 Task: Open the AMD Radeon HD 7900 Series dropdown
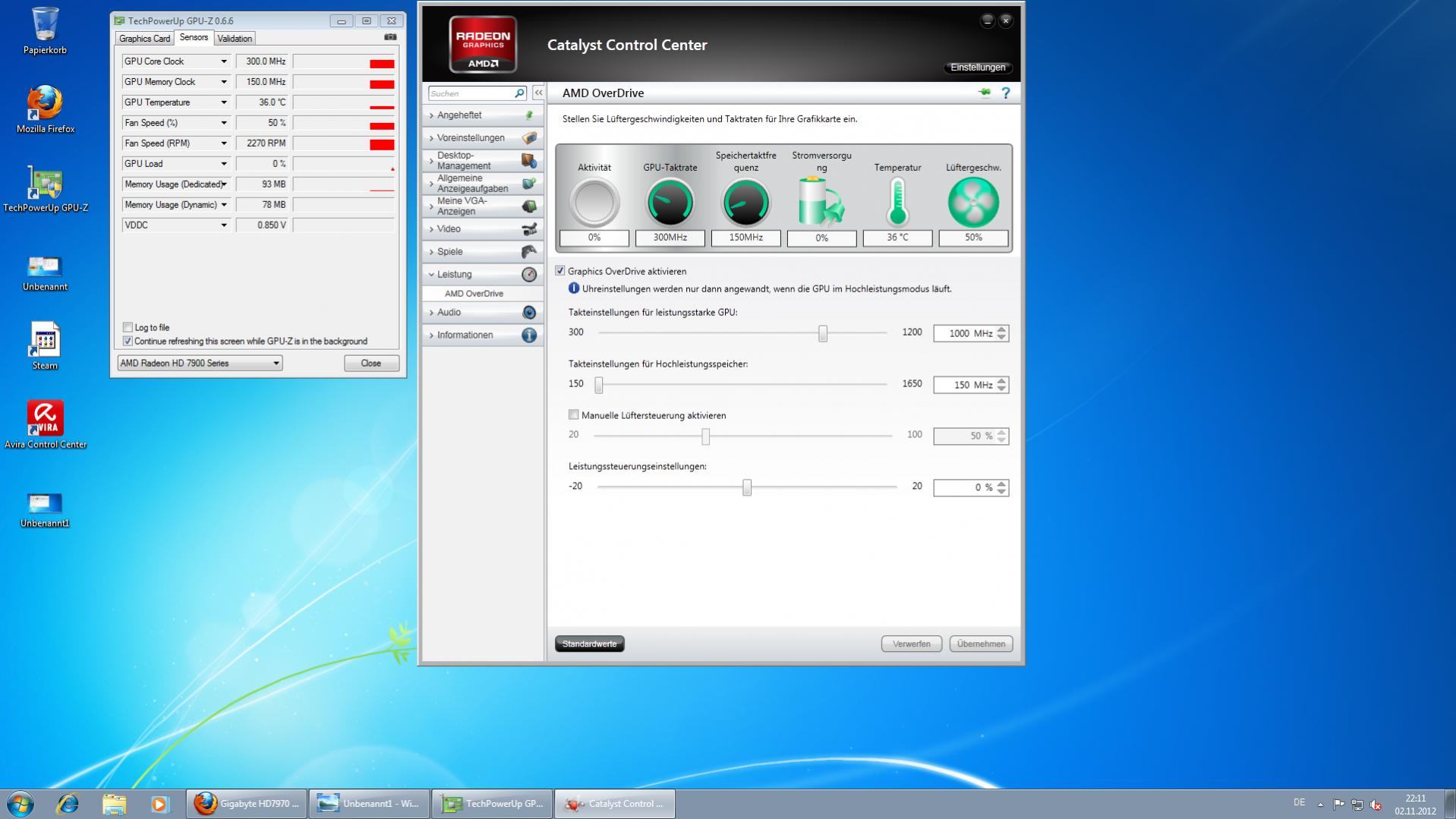click(200, 363)
